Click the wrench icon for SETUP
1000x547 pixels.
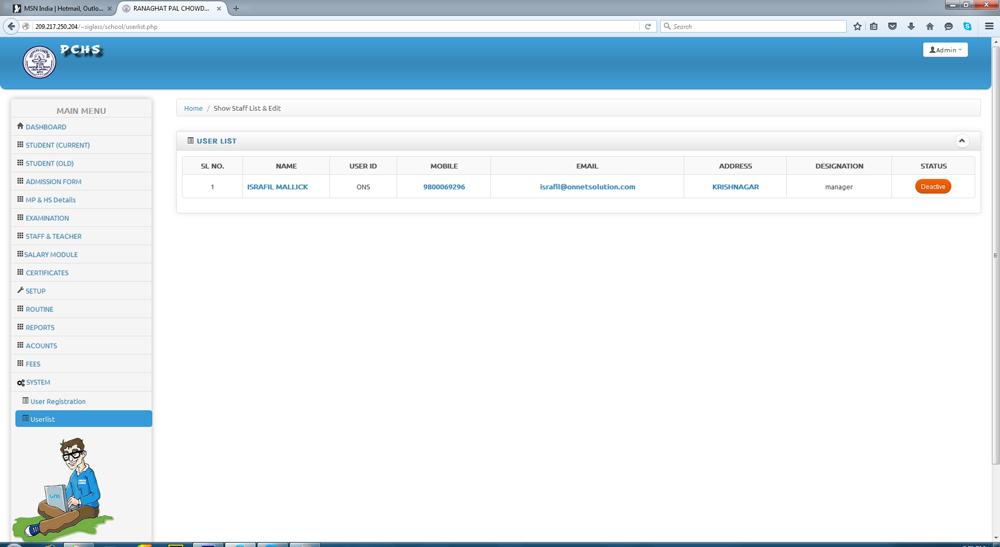20,290
